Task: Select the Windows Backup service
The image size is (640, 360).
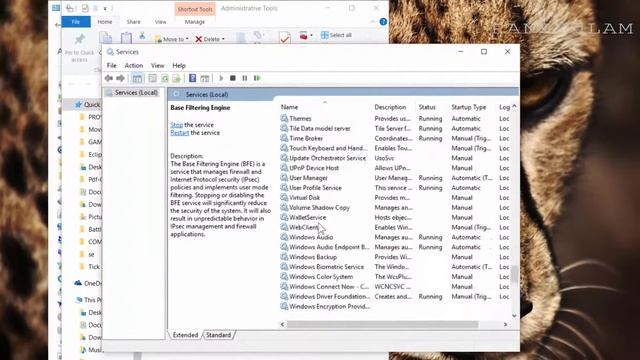Action: 313,257
